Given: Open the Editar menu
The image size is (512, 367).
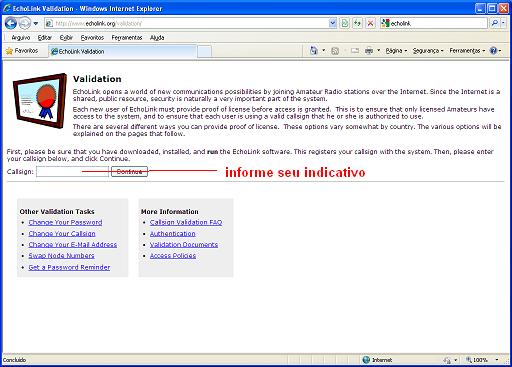Looking at the screenshot, I should [45, 38].
